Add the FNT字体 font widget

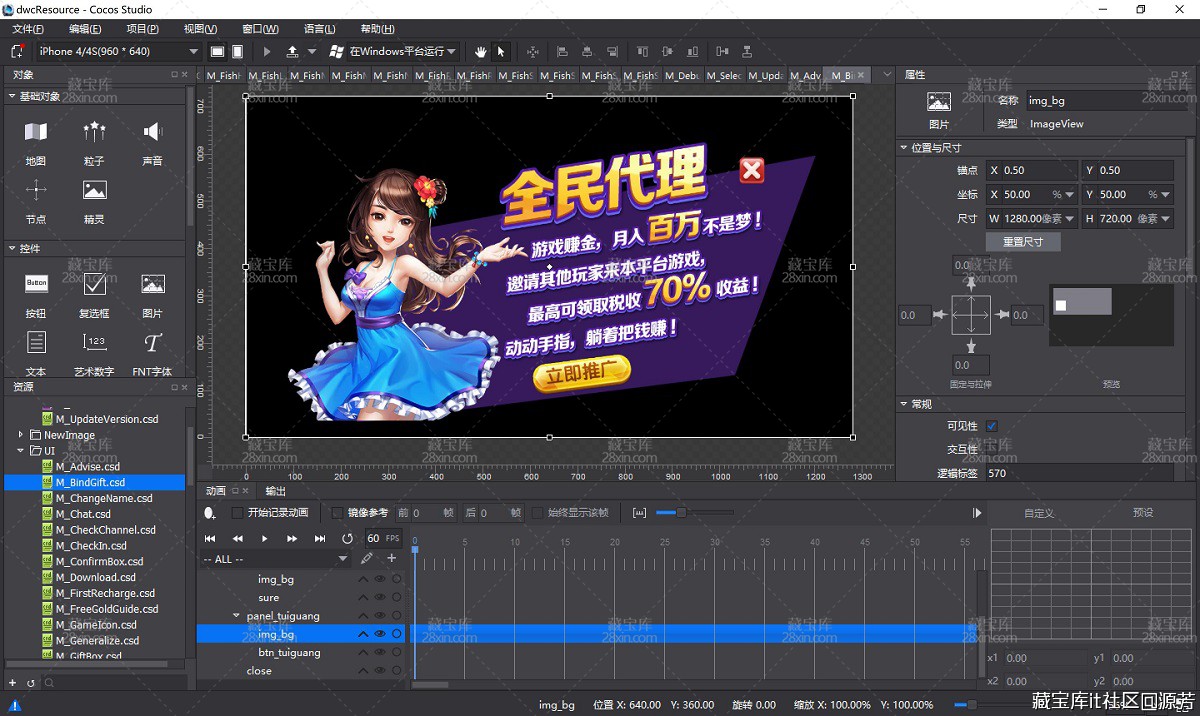point(152,353)
